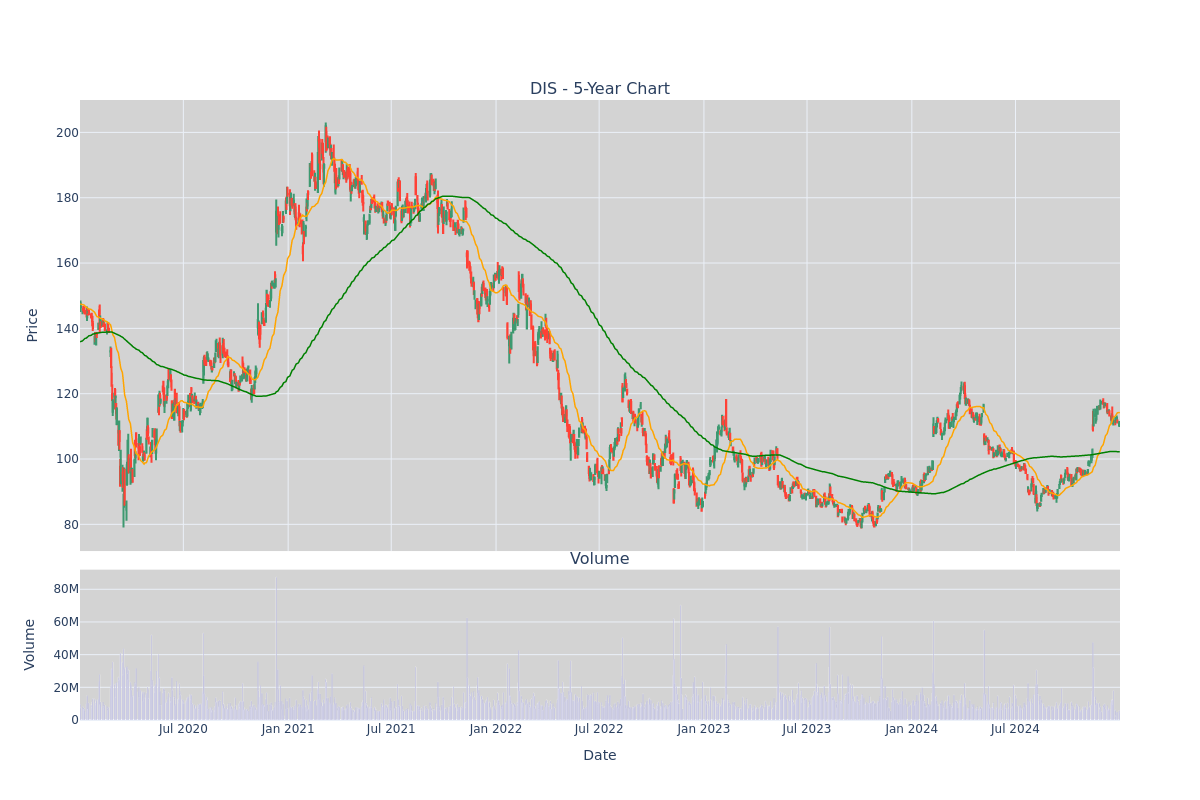This screenshot has width=1200, height=800.
Task: Select the "Jul 2023" date tick
Action: tap(807, 729)
